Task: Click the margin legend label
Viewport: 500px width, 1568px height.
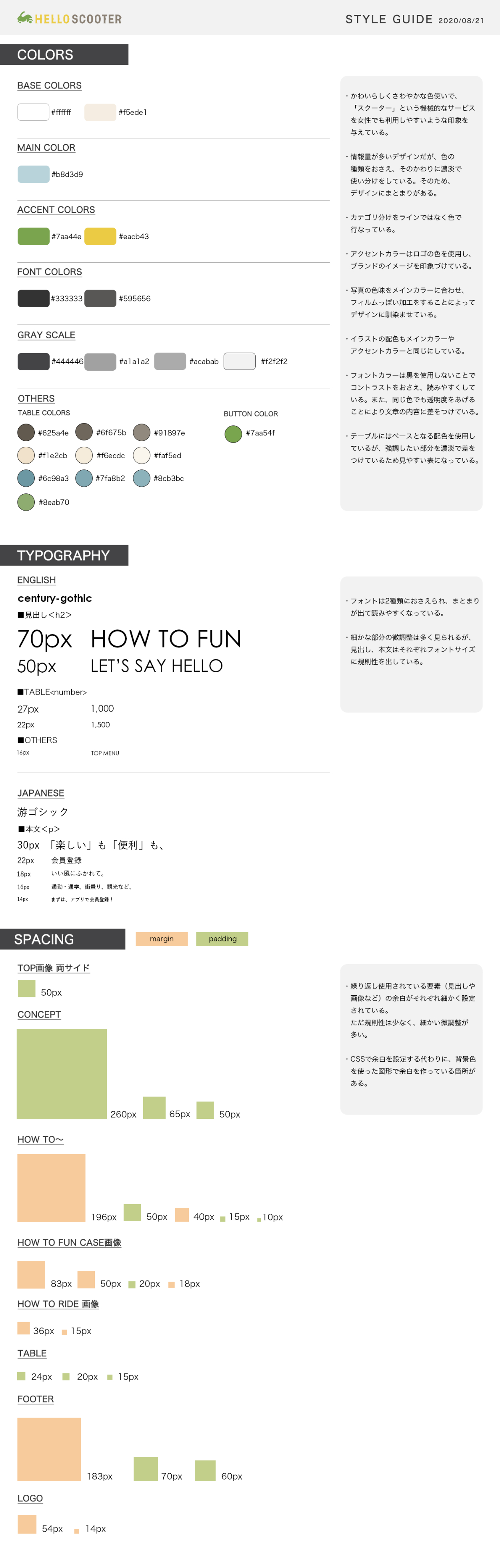Action: point(161,939)
